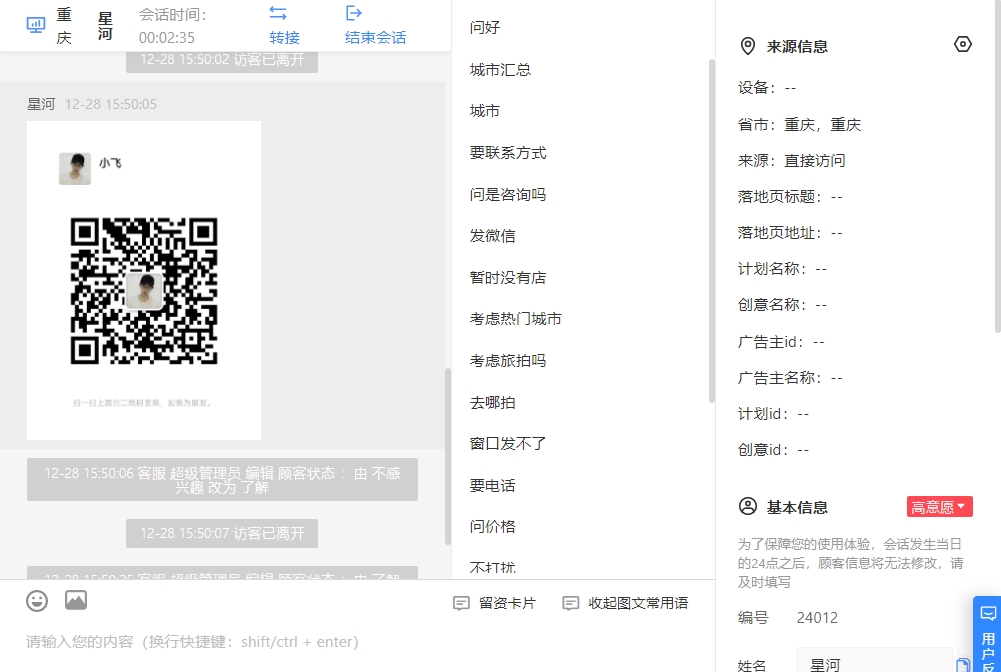
Task: Select quick reply 城市汇总
Action: pos(500,70)
